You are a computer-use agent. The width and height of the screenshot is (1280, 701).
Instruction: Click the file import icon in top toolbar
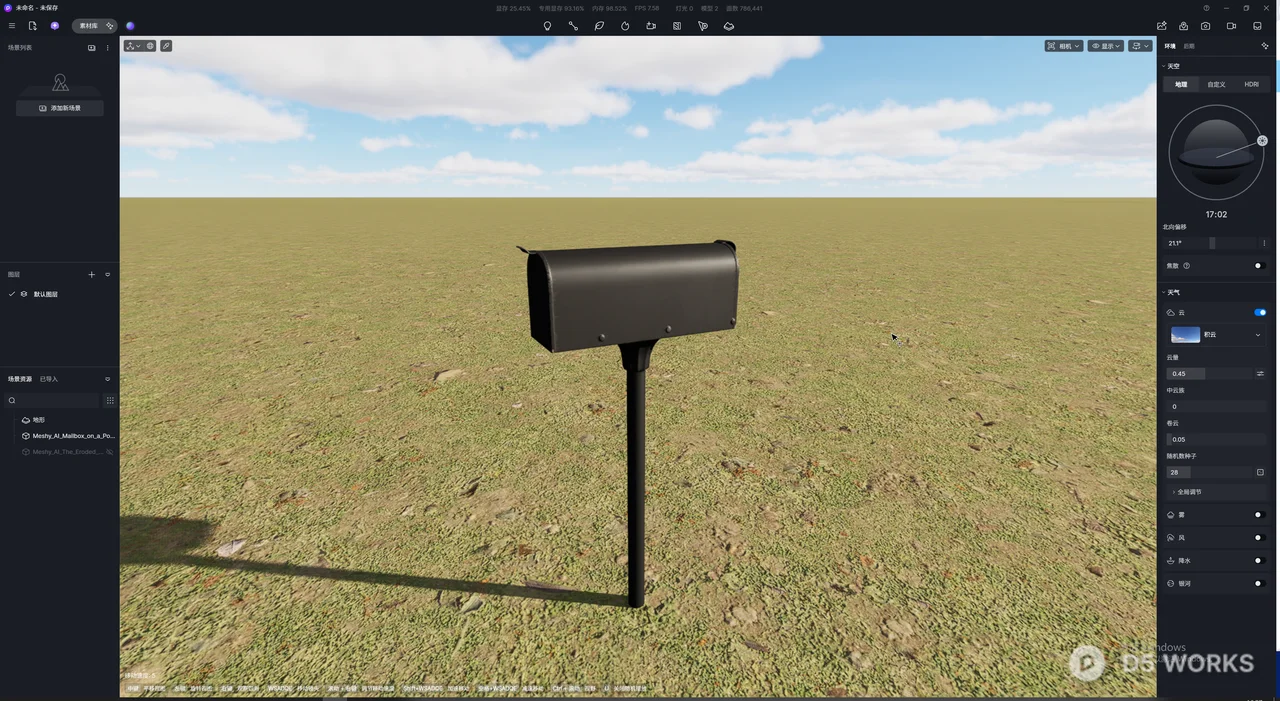pos(33,26)
